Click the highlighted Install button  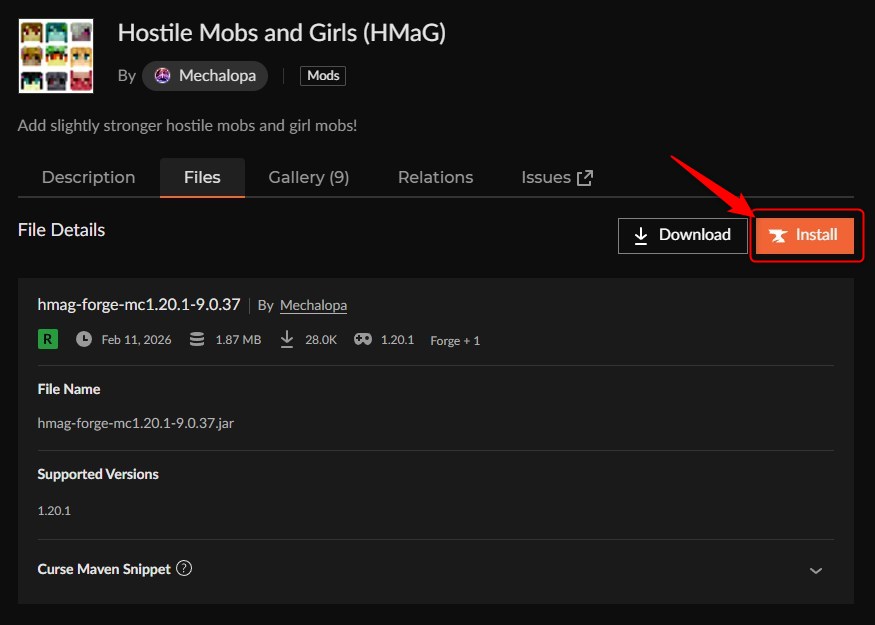coord(805,236)
